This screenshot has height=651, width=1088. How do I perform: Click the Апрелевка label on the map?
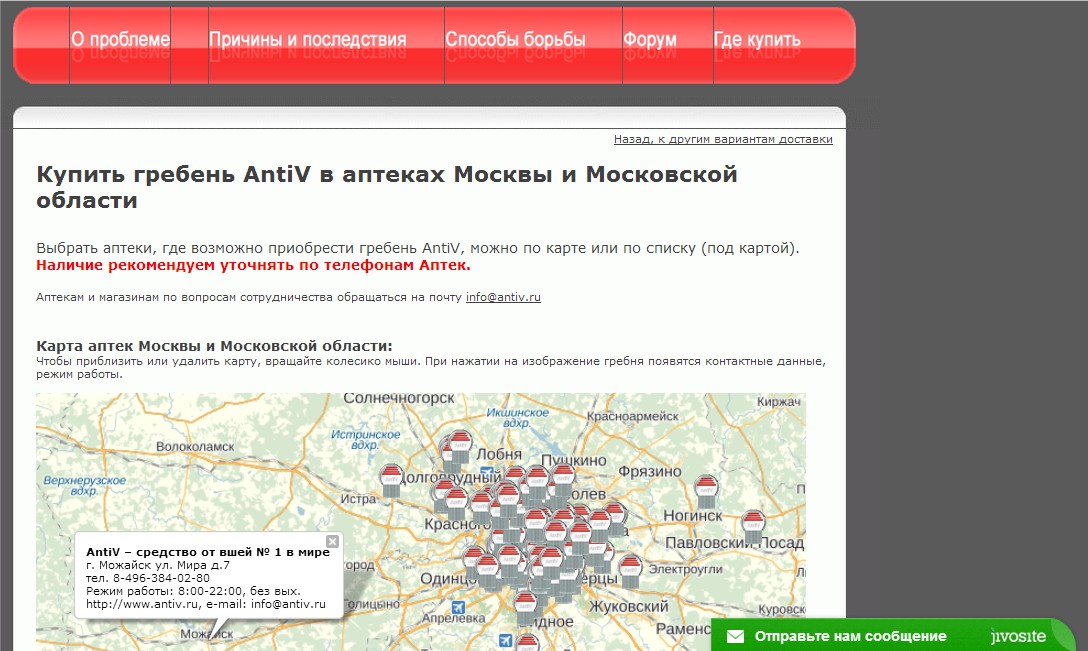click(453, 618)
